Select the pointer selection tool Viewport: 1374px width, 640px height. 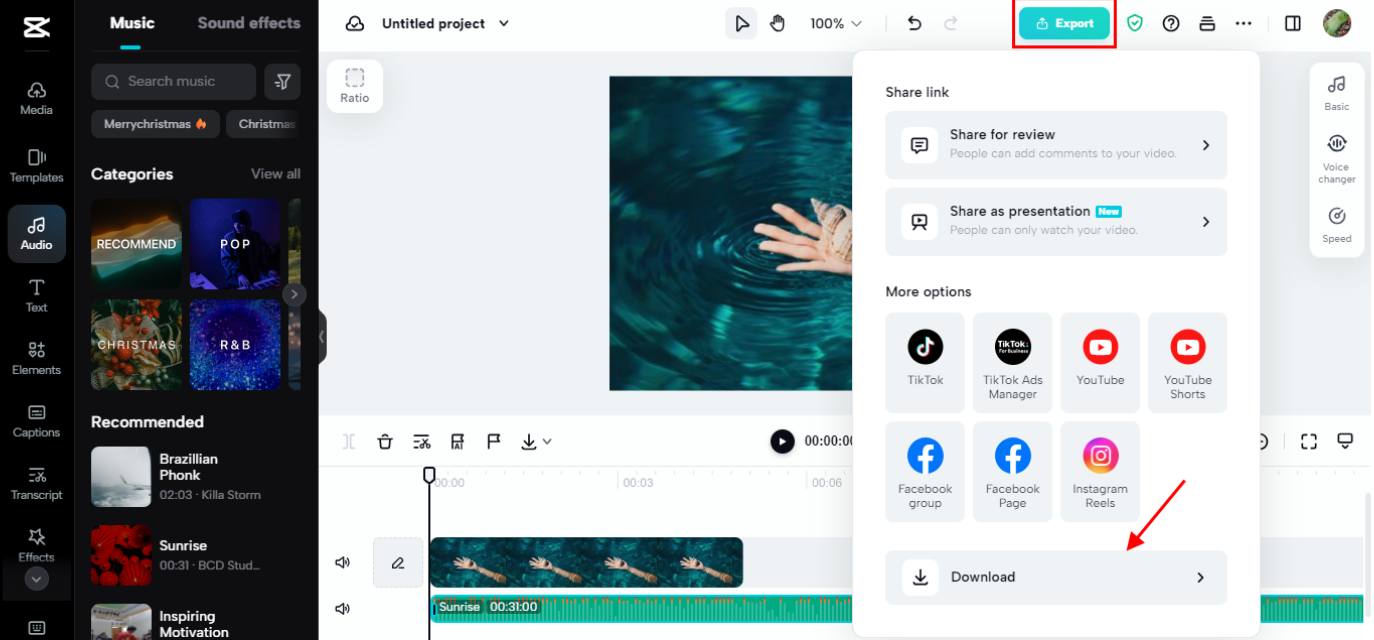[x=741, y=23]
